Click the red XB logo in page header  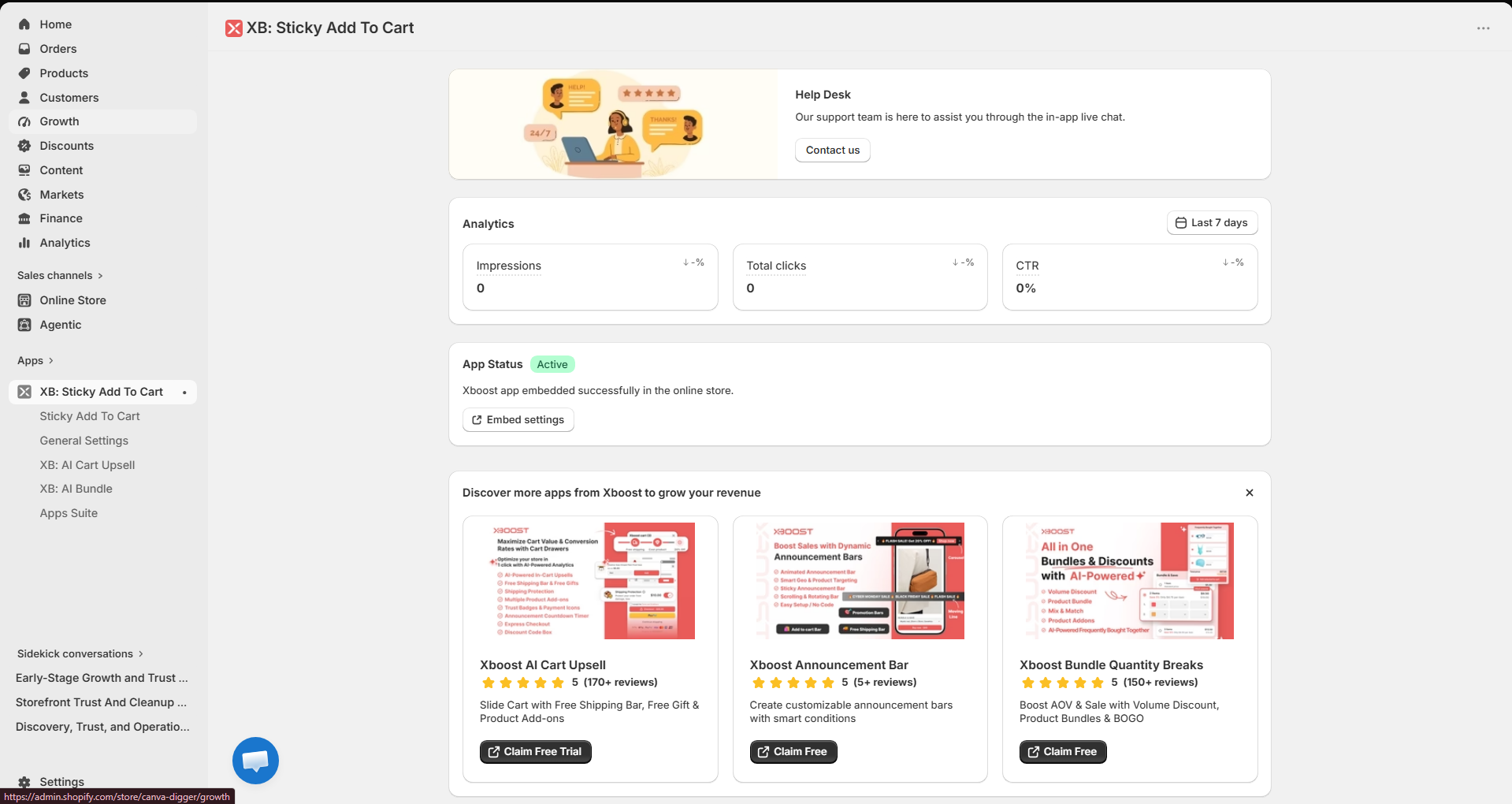point(234,28)
